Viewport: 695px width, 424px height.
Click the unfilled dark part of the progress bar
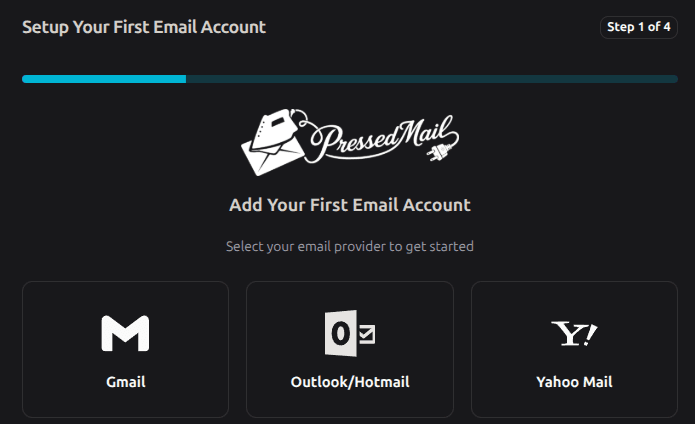click(x=430, y=78)
